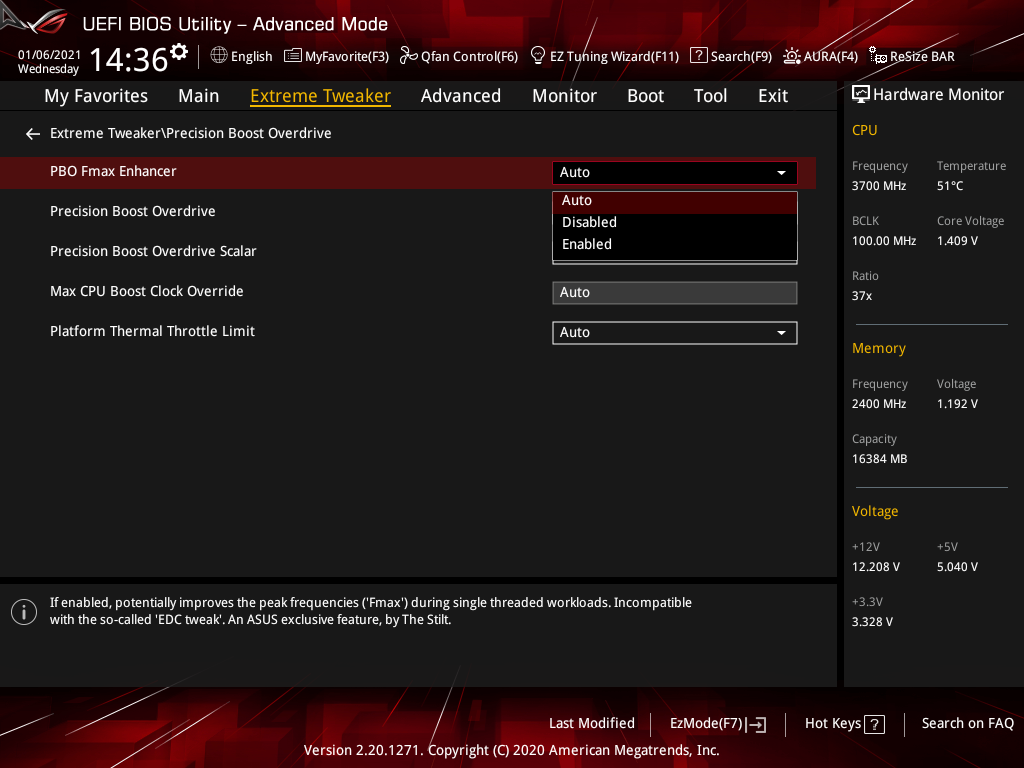
Task: Select Max CPU Boost Clock Override label
Action: pos(146,291)
